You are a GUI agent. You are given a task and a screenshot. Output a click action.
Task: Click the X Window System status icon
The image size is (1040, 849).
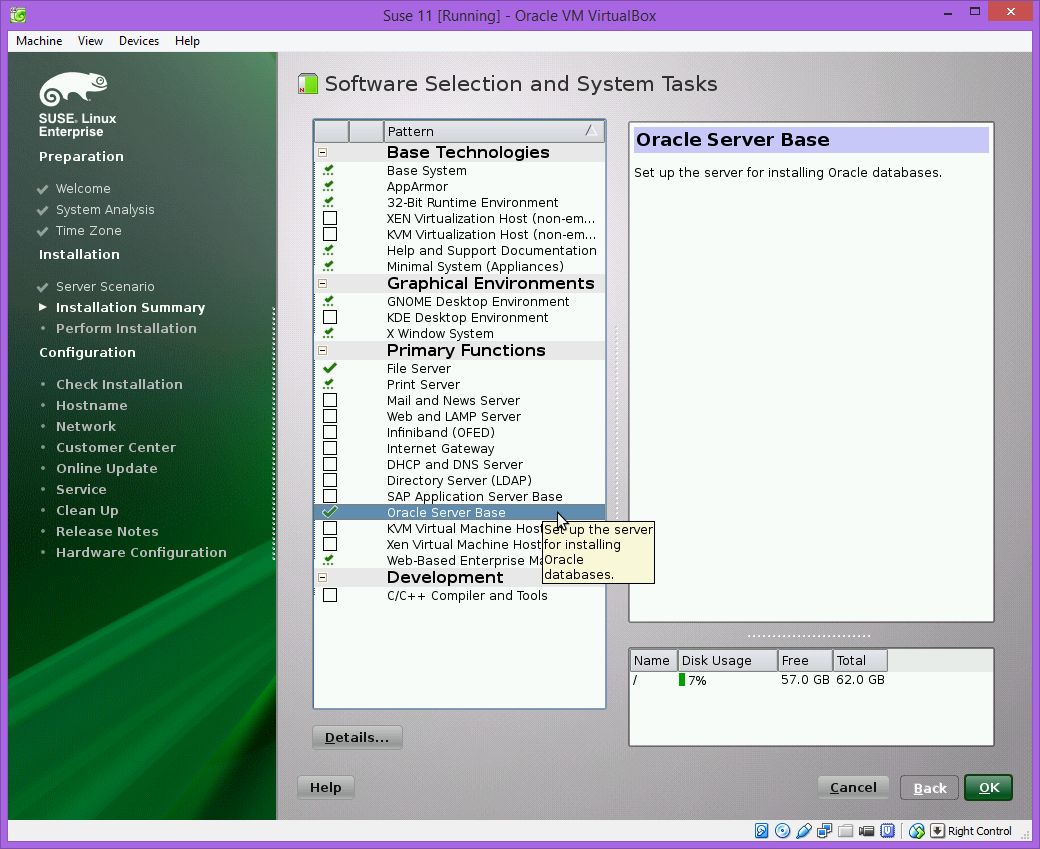(328, 334)
